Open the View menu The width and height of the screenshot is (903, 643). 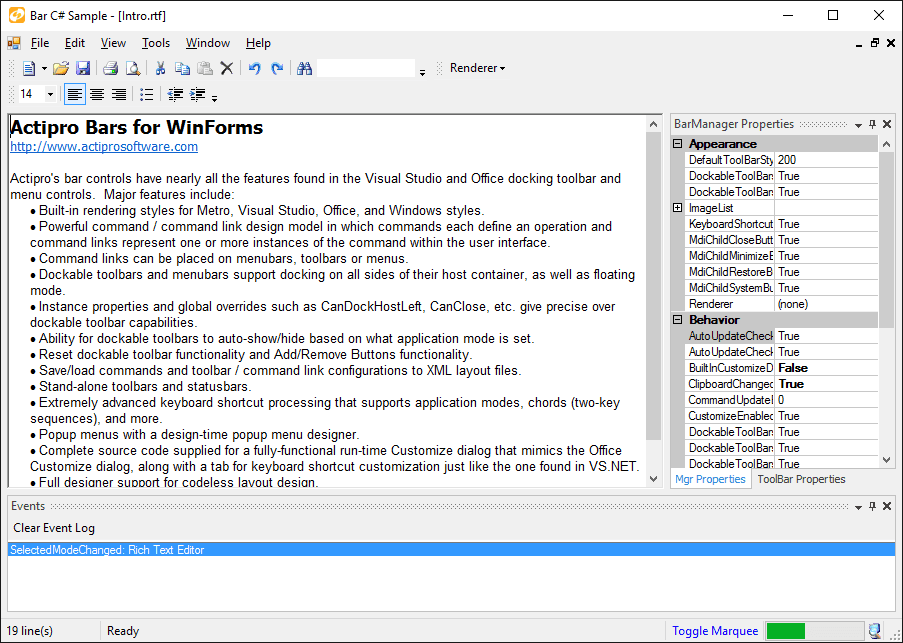point(113,43)
